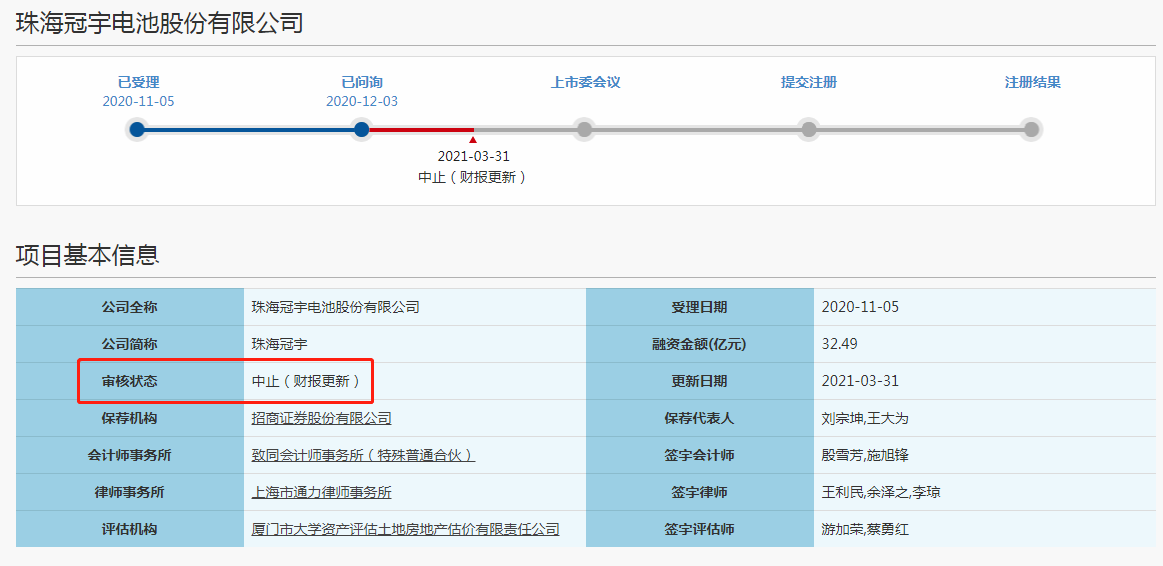The height and width of the screenshot is (566, 1163).
Task: Click the 殷雪芳,施旭锋 accountants value
Action: click(866, 455)
